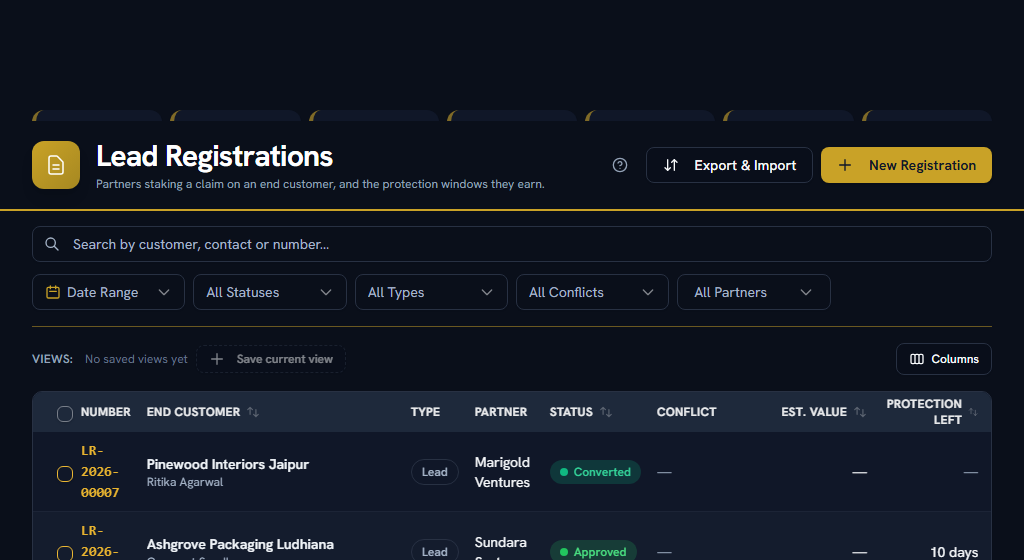
Task: Open registration LR-2026-00007
Action: pos(100,472)
